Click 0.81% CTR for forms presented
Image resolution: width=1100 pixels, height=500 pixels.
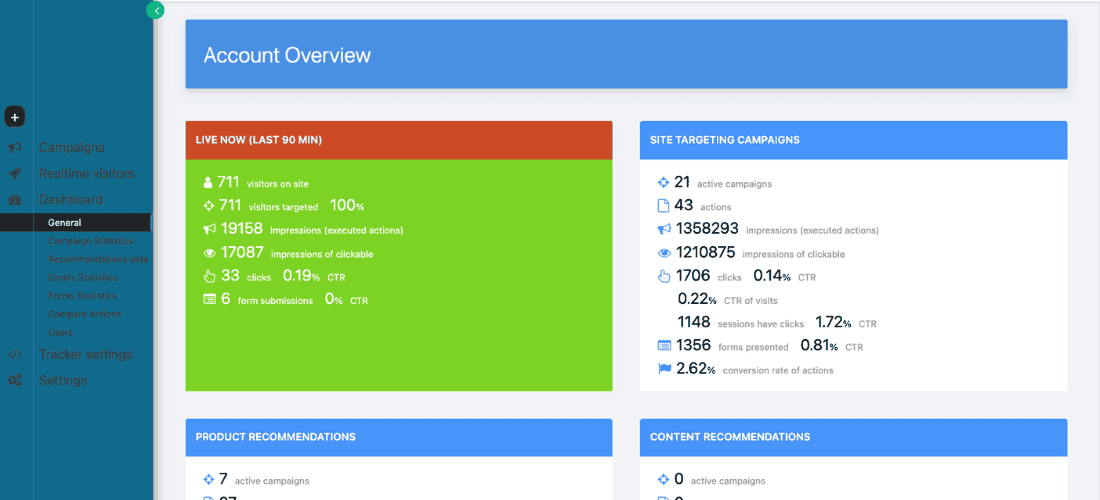click(819, 346)
